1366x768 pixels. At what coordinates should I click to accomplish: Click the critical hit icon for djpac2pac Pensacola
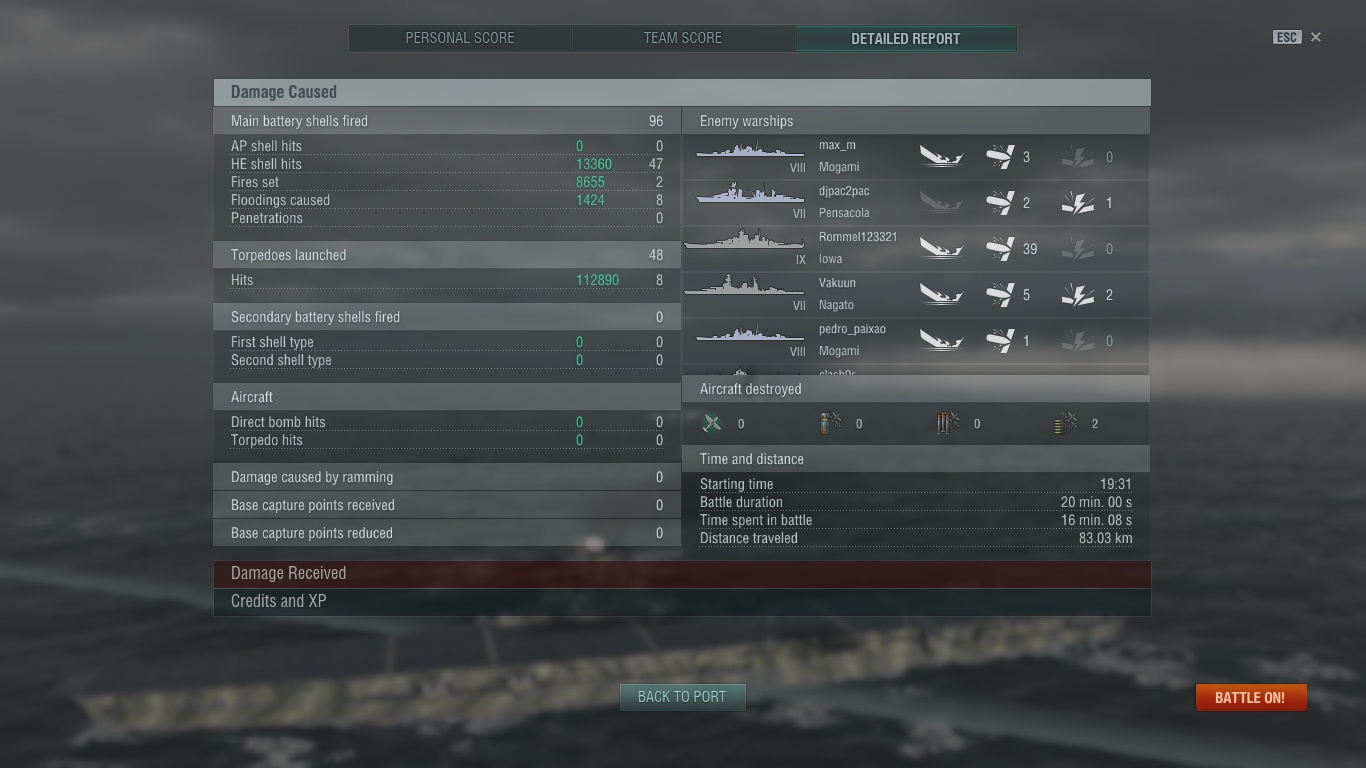[1078, 203]
